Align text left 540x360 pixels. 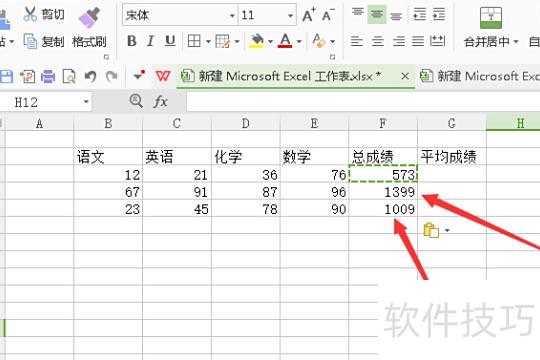[356, 41]
